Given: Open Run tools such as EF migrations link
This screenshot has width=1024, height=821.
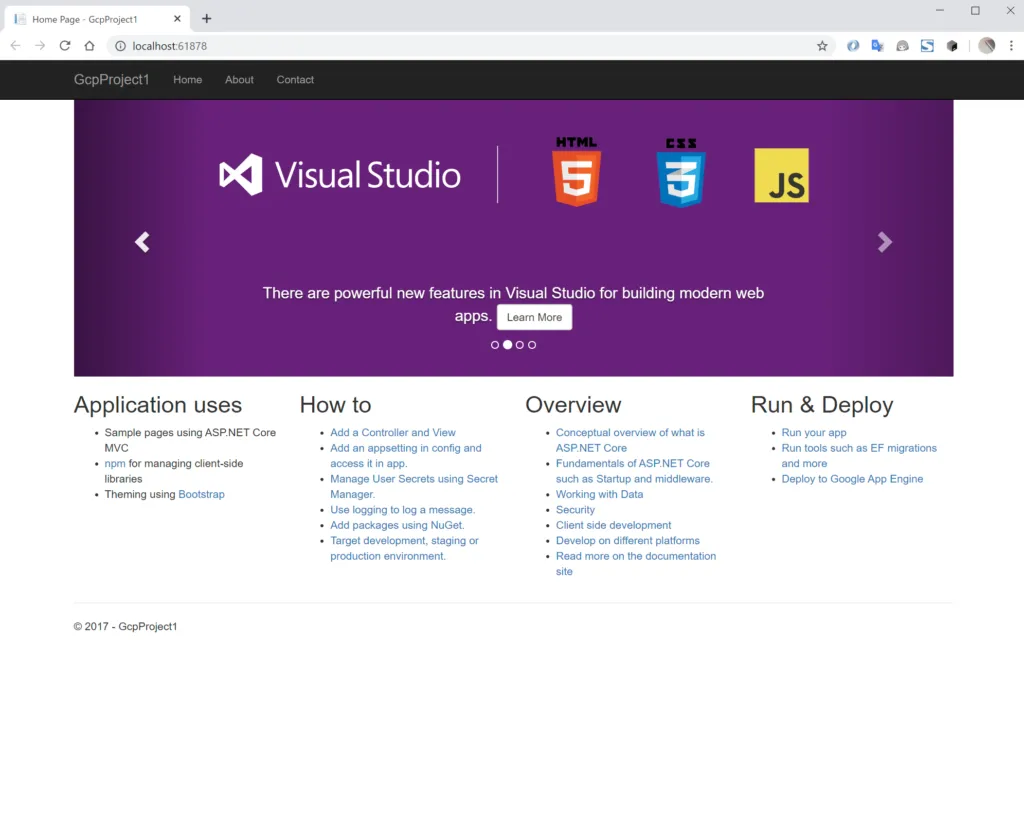Looking at the screenshot, I should (859, 455).
